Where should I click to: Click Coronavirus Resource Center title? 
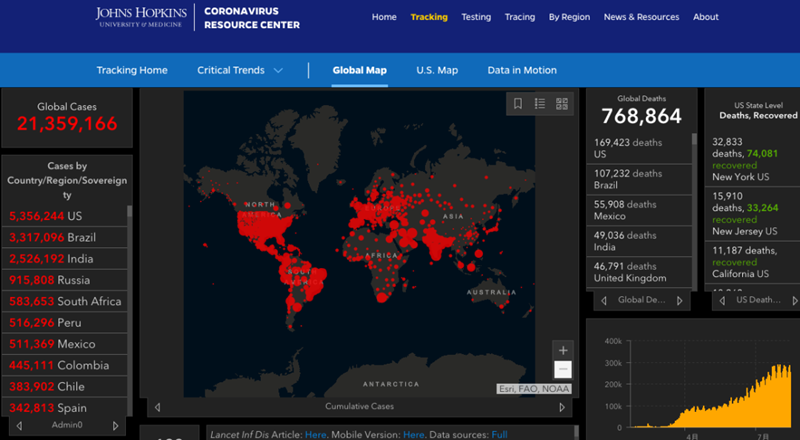pos(252,18)
